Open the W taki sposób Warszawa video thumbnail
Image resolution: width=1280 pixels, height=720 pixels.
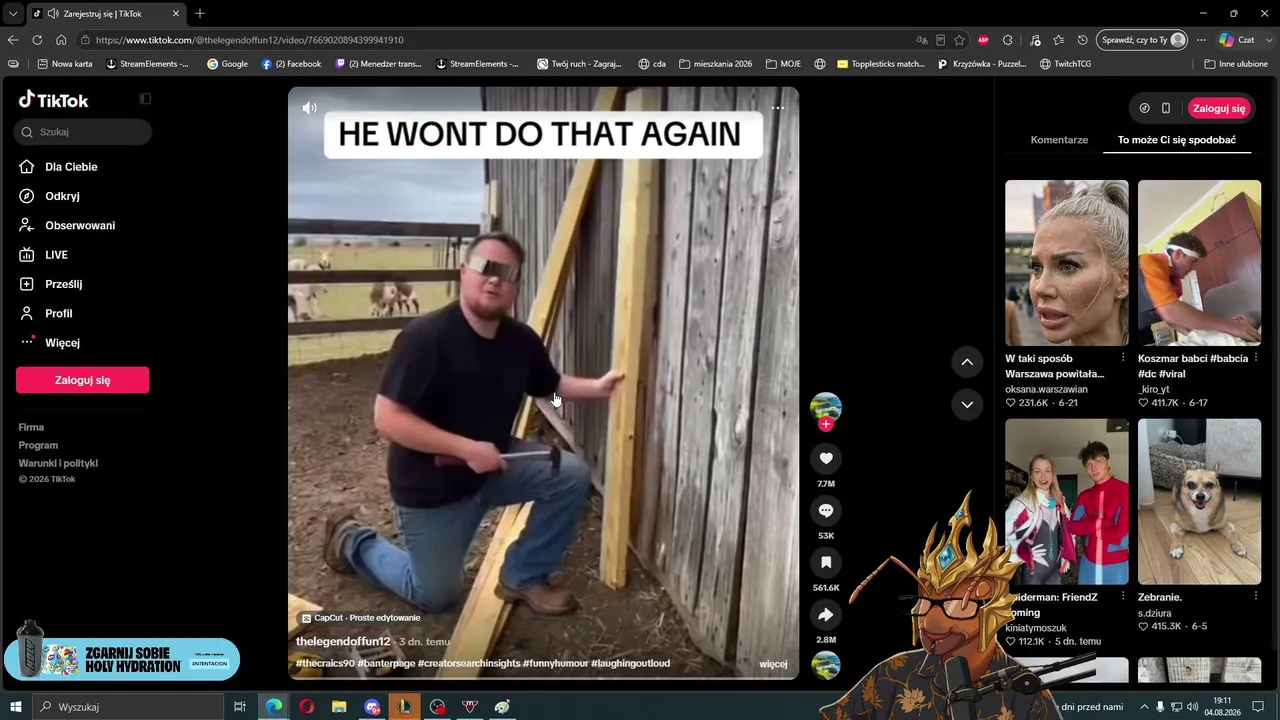pyautogui.click(x=1067, y=263)
